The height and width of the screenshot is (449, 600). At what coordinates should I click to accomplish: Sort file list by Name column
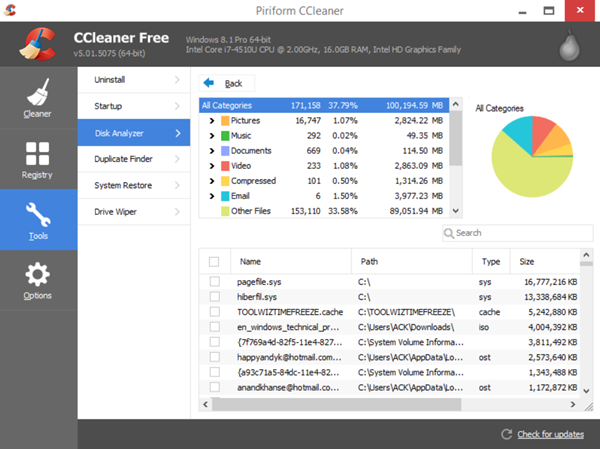291,261
